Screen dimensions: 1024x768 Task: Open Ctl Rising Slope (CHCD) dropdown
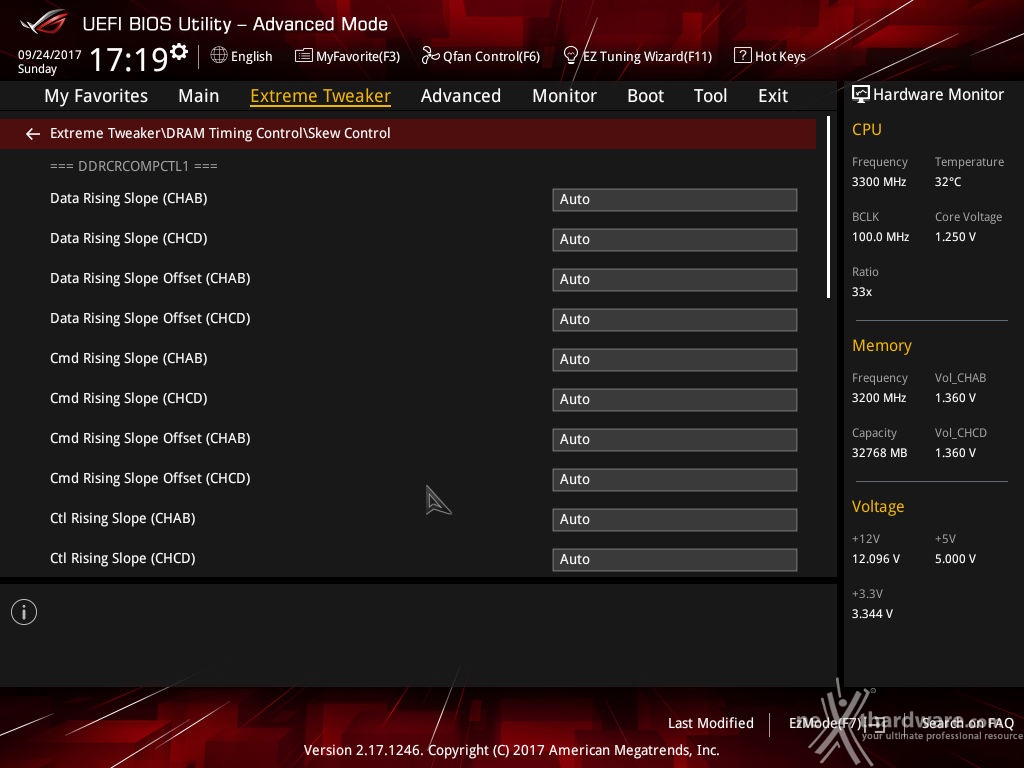pos(675,560)
